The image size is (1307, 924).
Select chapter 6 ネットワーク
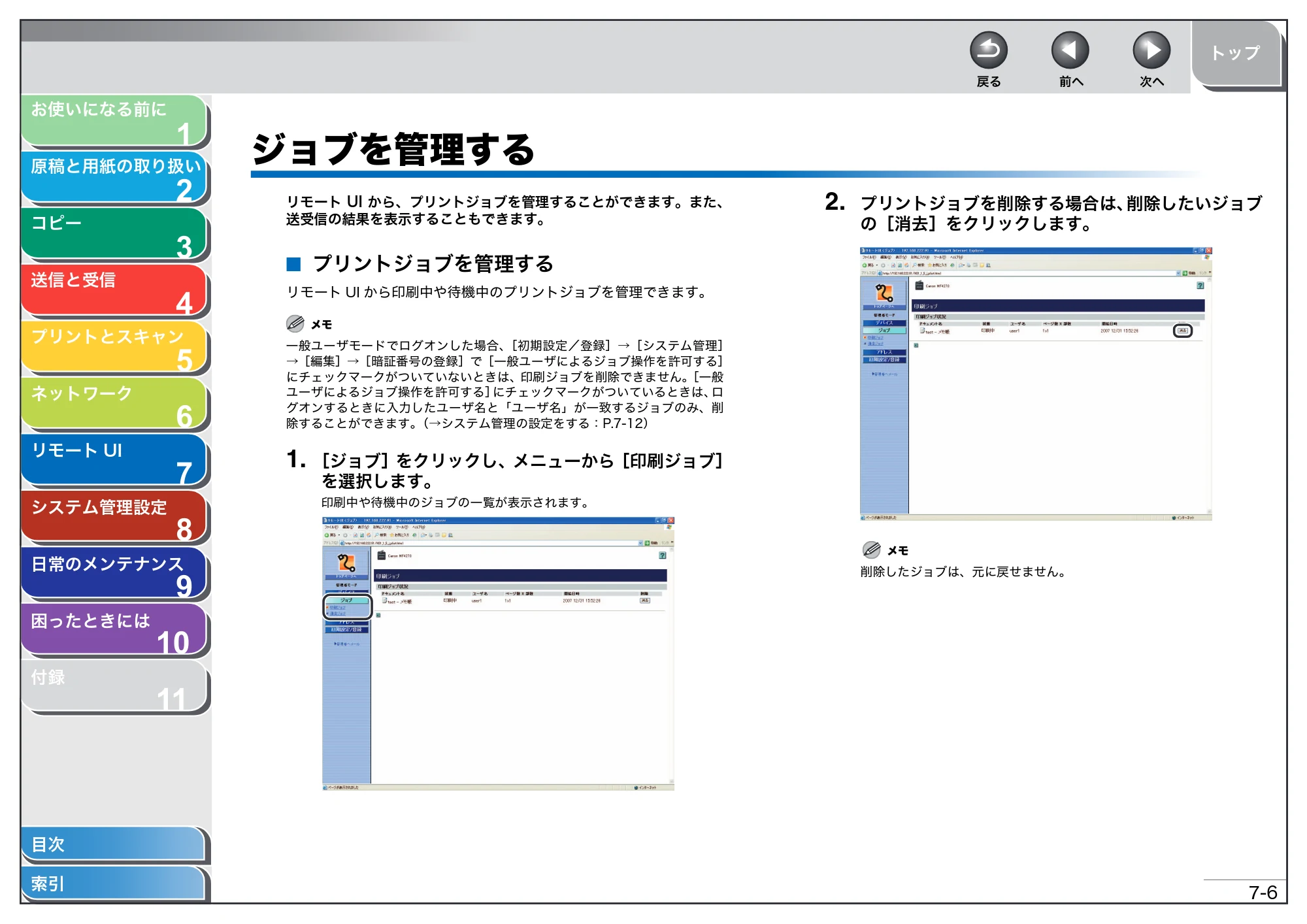tap(115, 404)
